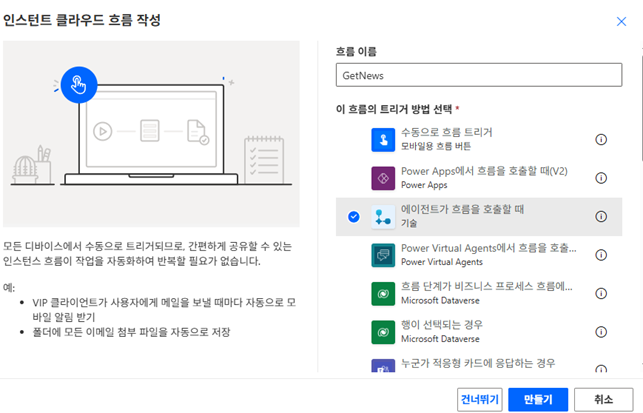Open info icon beside Power Apps(V2) trigger
Viewport: 643px width, 413px height.
point(601,177)
